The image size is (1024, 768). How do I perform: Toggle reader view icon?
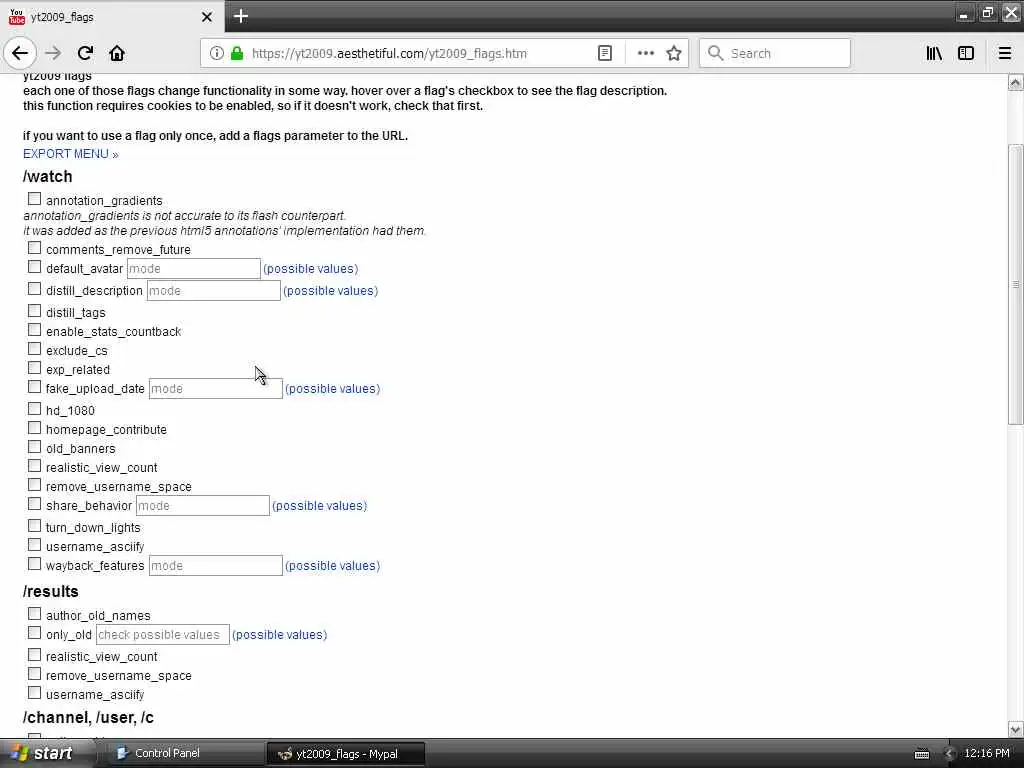[605, 54]
